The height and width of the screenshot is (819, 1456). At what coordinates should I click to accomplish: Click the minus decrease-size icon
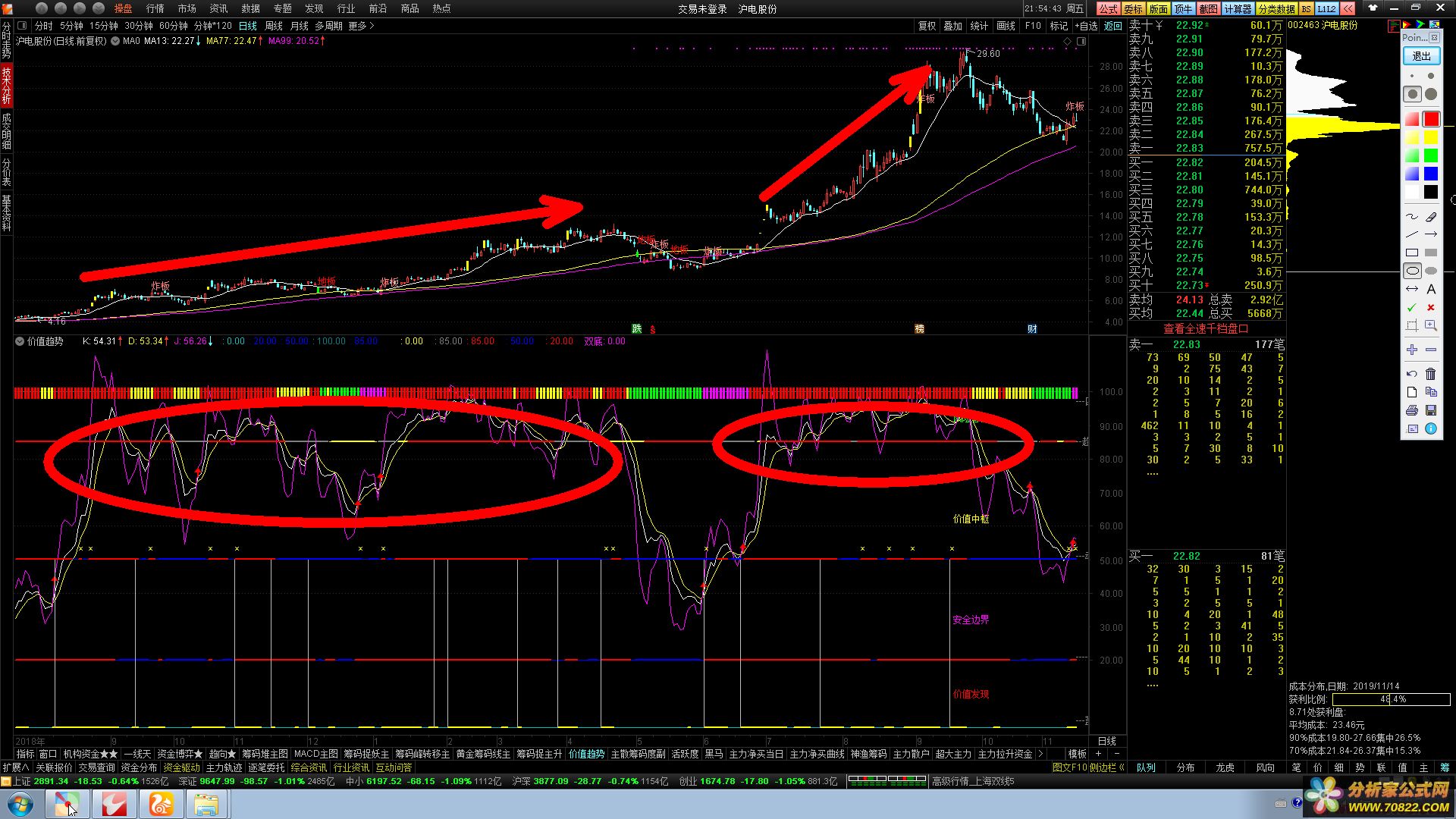(x=1431, y=350)
